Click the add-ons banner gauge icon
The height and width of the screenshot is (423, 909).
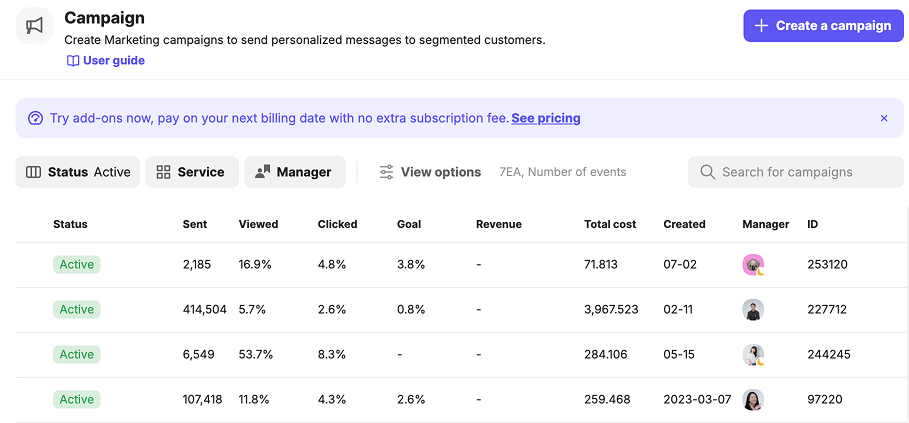(x=36, y=118)
